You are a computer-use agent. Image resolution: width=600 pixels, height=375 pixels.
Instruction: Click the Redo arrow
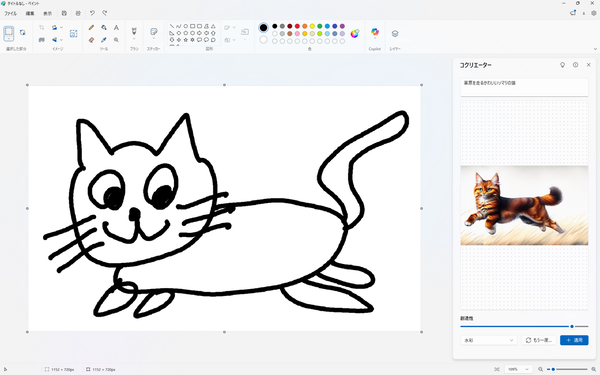pyautogui.click(x=104, y=13)
